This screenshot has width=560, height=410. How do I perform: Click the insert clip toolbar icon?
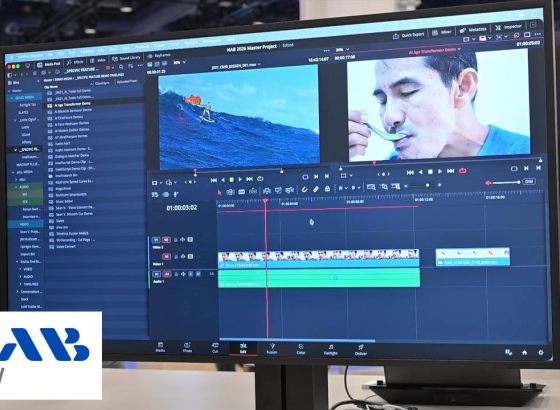(x=266, y=191)
